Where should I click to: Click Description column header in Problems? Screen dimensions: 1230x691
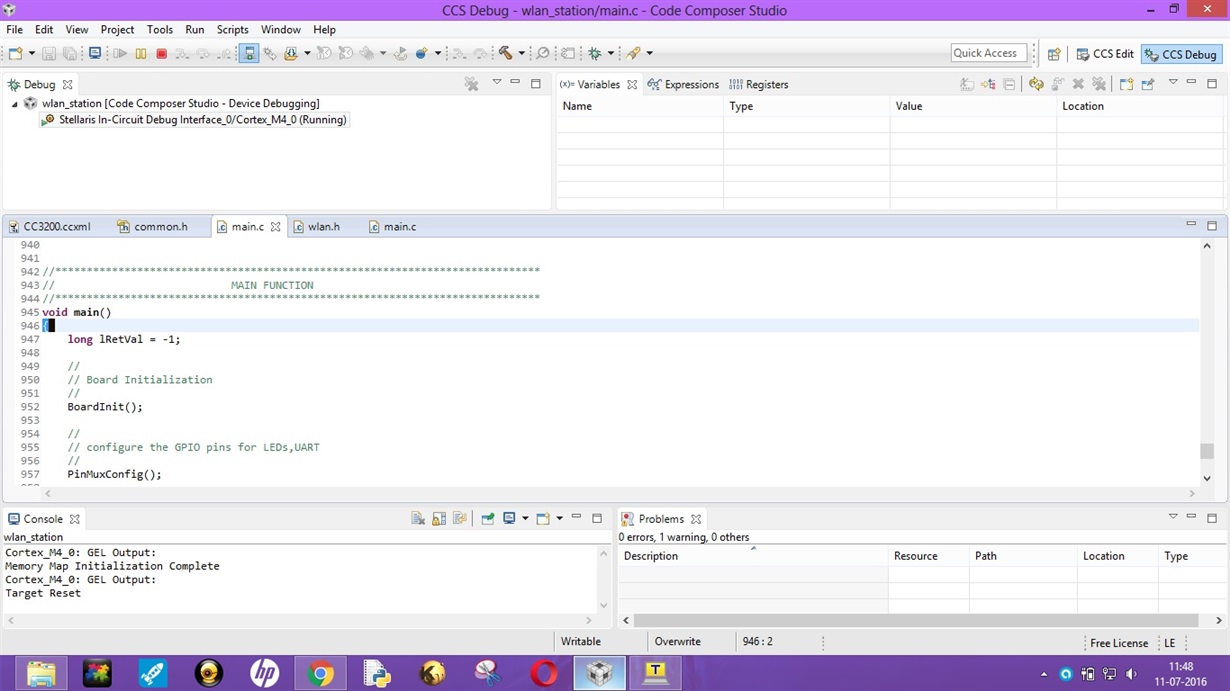click(753, 556)
